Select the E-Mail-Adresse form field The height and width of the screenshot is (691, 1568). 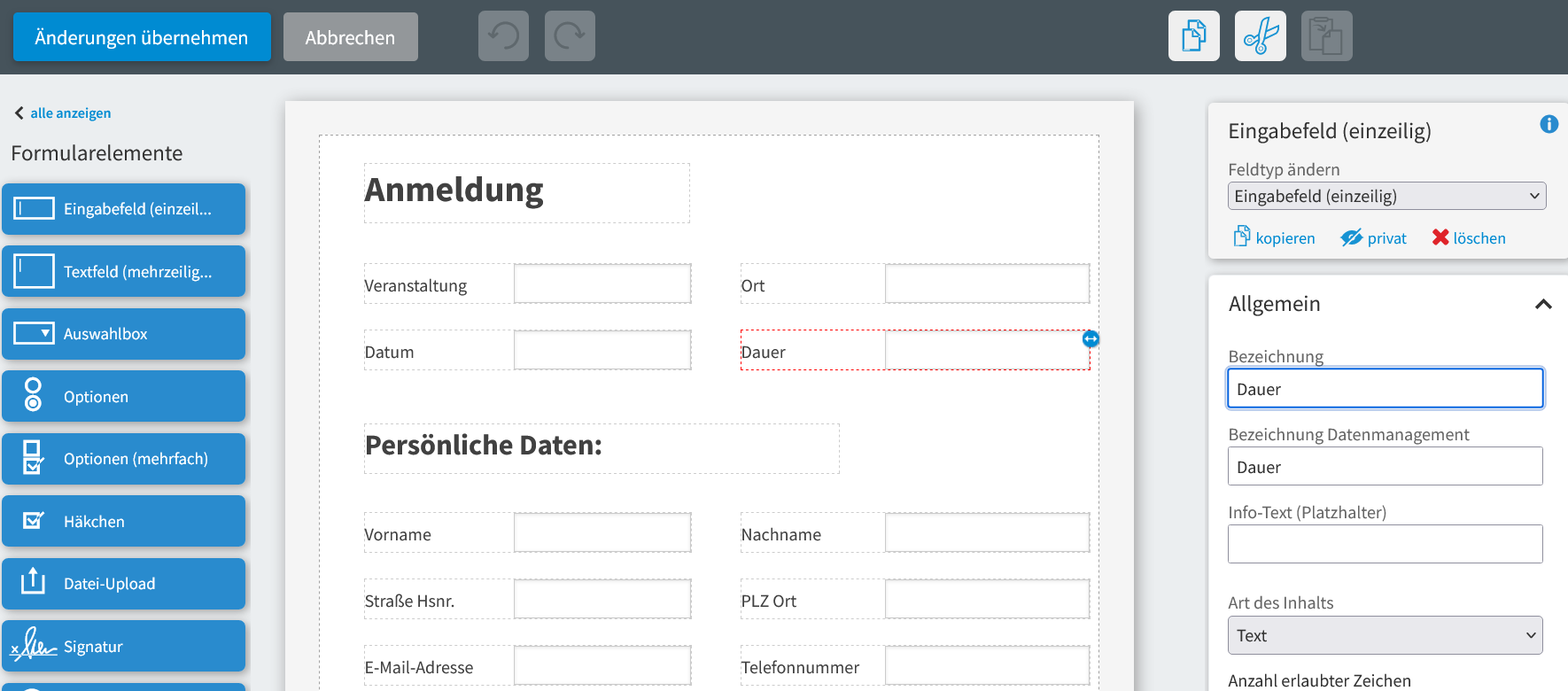click(527, 665)
